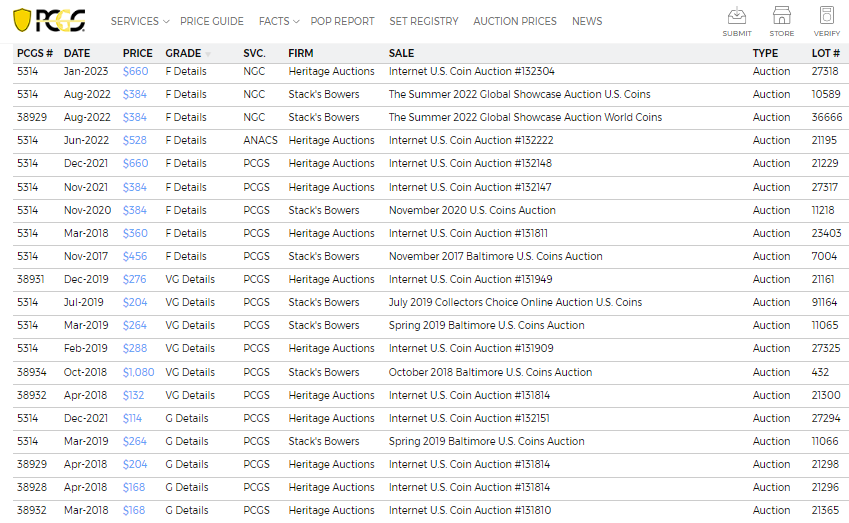Image resolution: width=849 pixels, height=523 pixels.
Task: Sort by the Price column header
Action: (x=138, y=53)
